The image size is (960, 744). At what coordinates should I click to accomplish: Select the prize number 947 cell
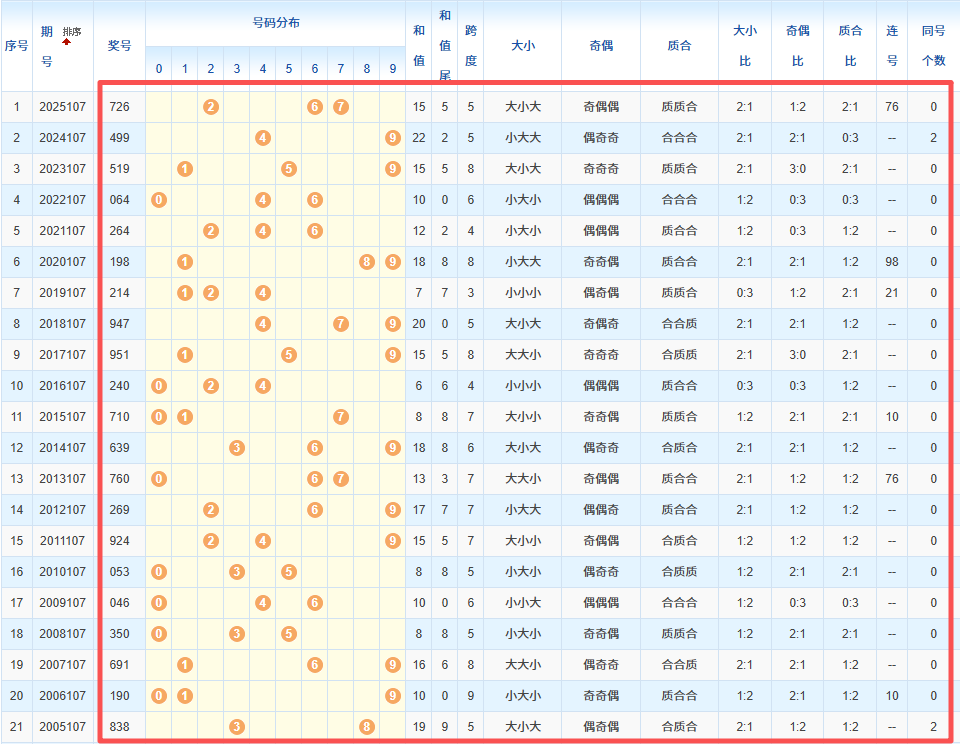[119, 324]
